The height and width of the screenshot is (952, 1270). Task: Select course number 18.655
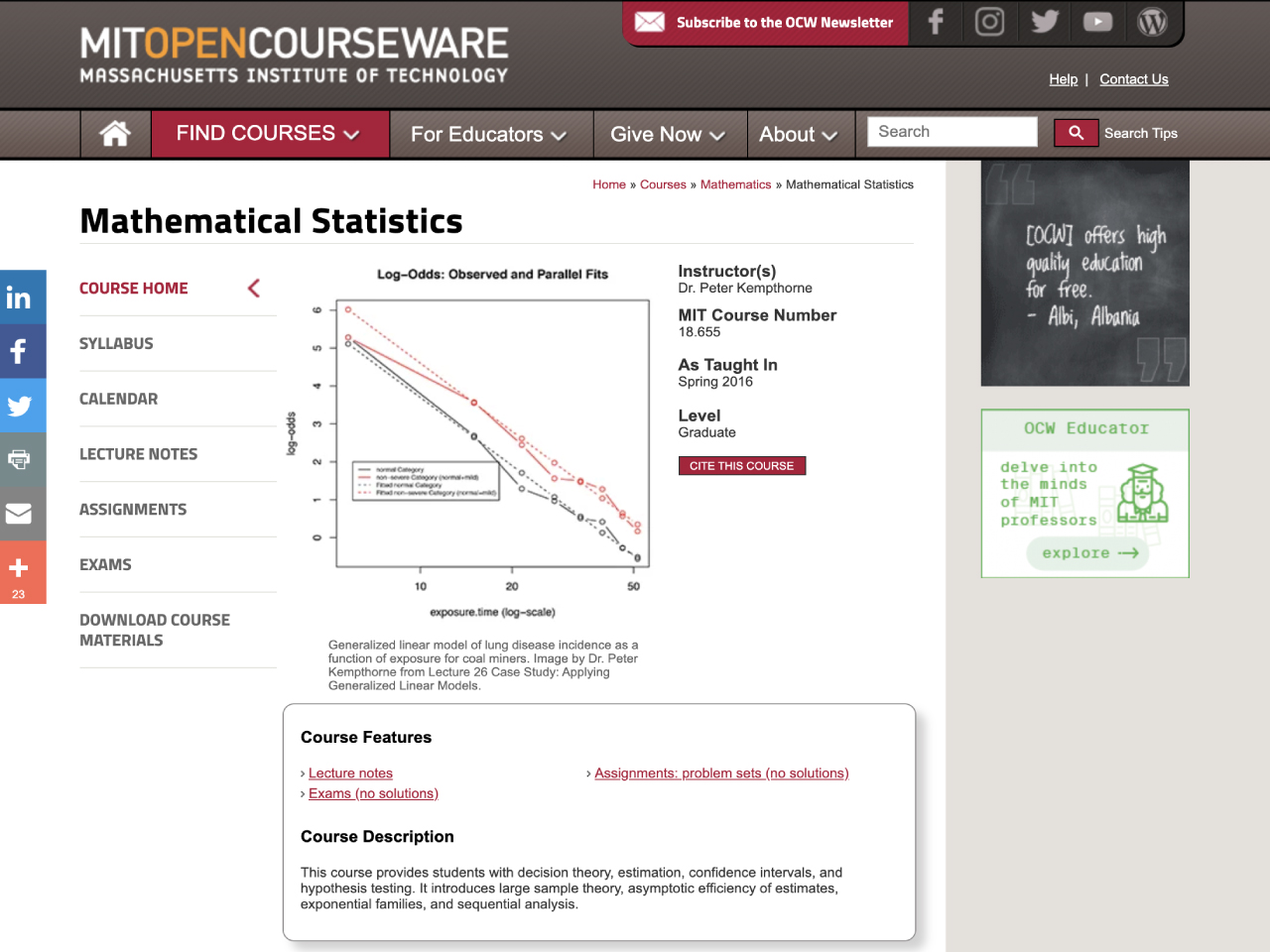point(699,332)
